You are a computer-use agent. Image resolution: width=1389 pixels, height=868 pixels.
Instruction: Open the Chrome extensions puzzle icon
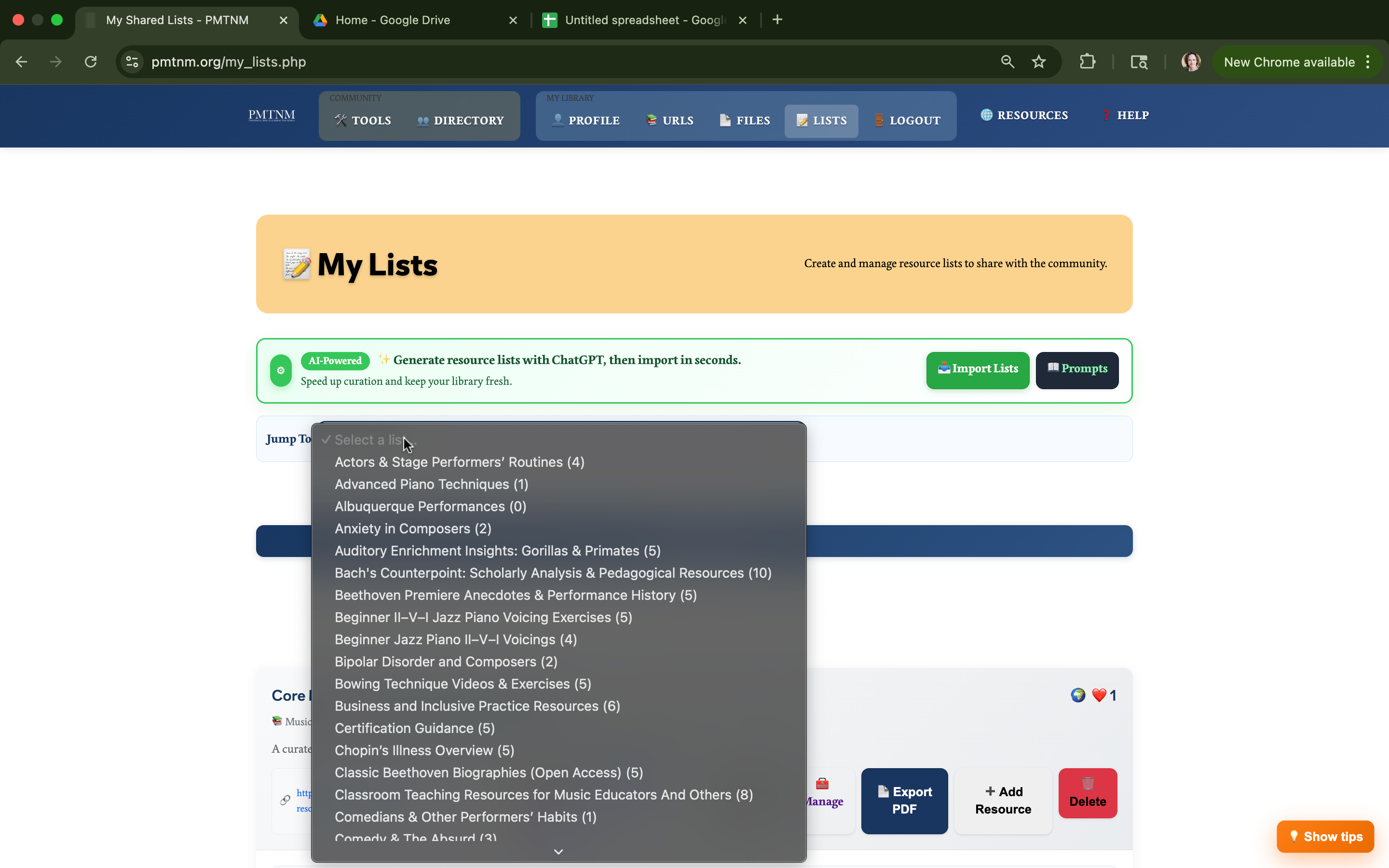pyautogui.click(x=1087, y=62)
